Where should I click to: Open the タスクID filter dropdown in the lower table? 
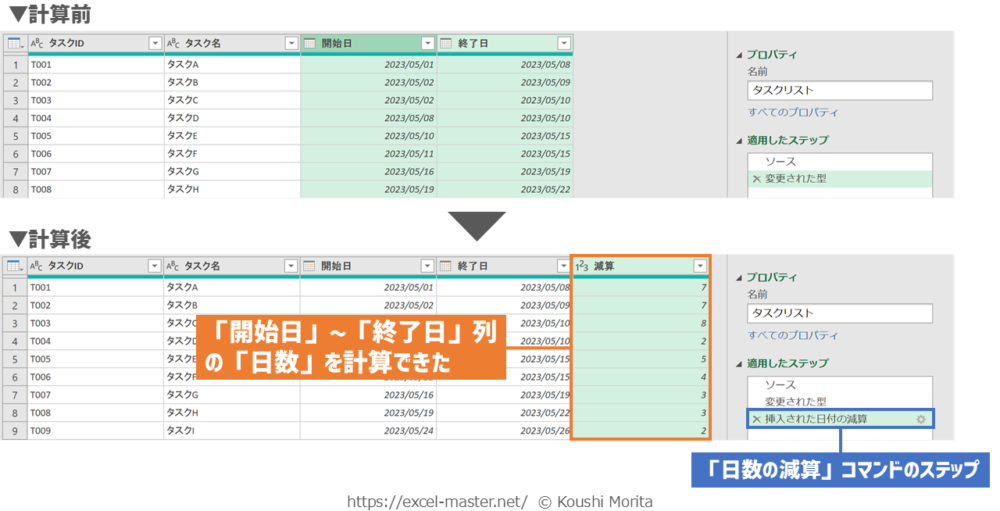[155, 266]
